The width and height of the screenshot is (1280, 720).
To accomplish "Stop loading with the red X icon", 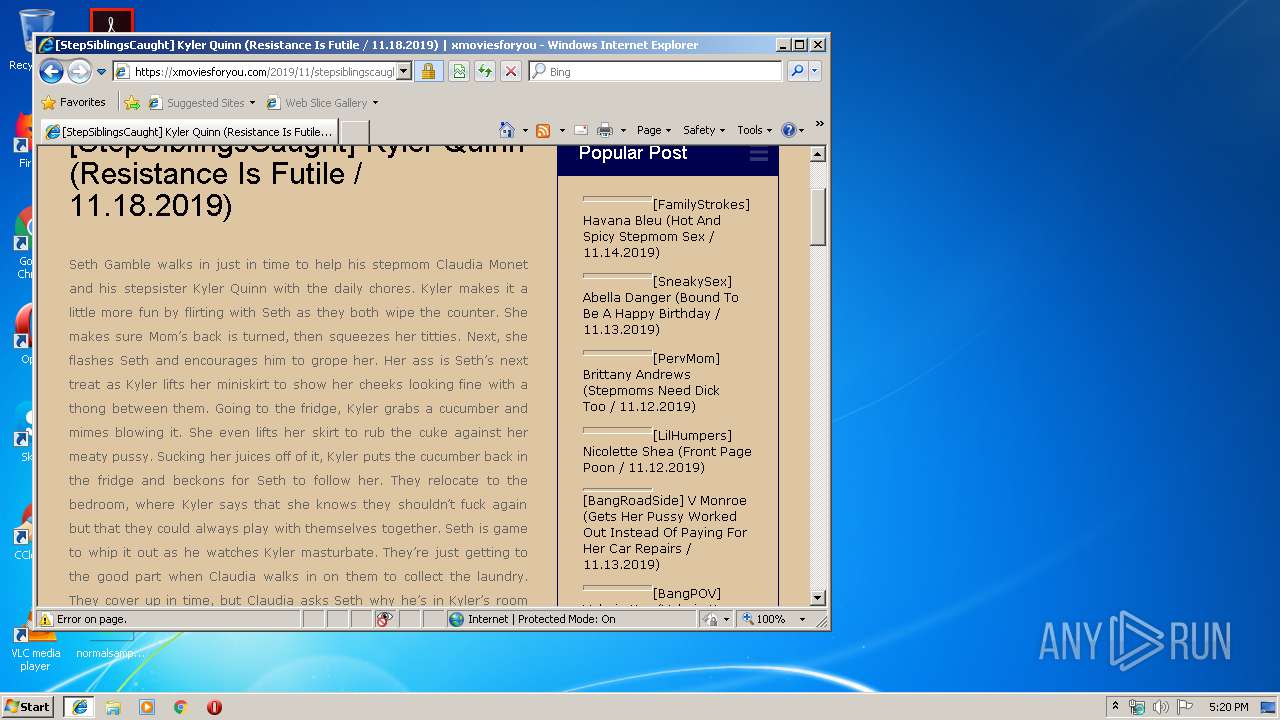I will pos(511,72).
